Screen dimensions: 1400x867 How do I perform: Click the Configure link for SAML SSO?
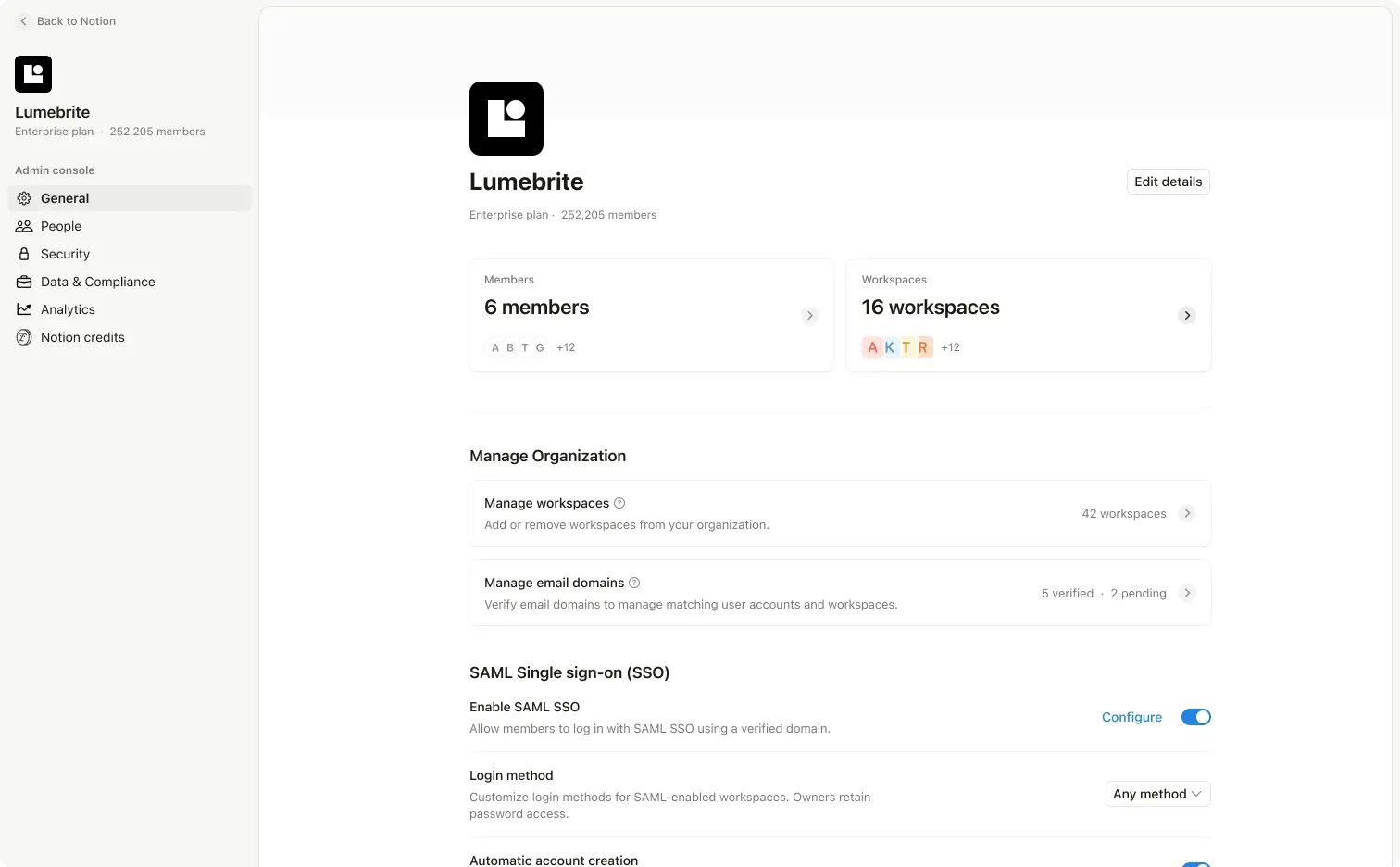(x=1131, y=717)
